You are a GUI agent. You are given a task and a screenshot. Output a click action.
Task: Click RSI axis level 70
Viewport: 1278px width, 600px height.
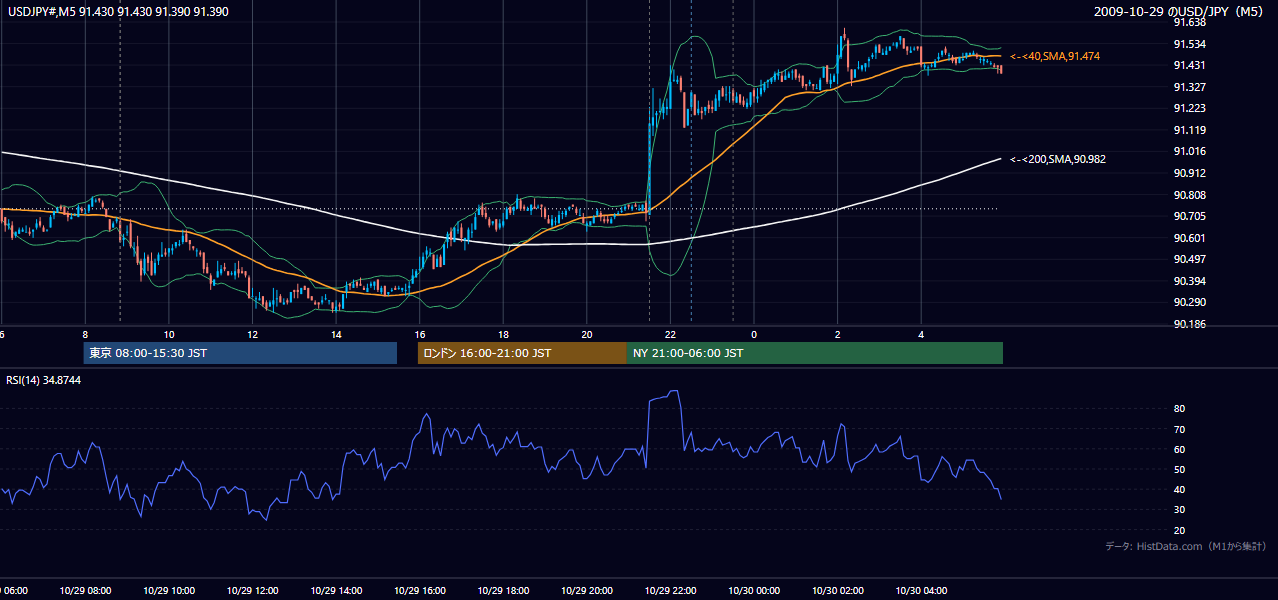[1180, 429]
